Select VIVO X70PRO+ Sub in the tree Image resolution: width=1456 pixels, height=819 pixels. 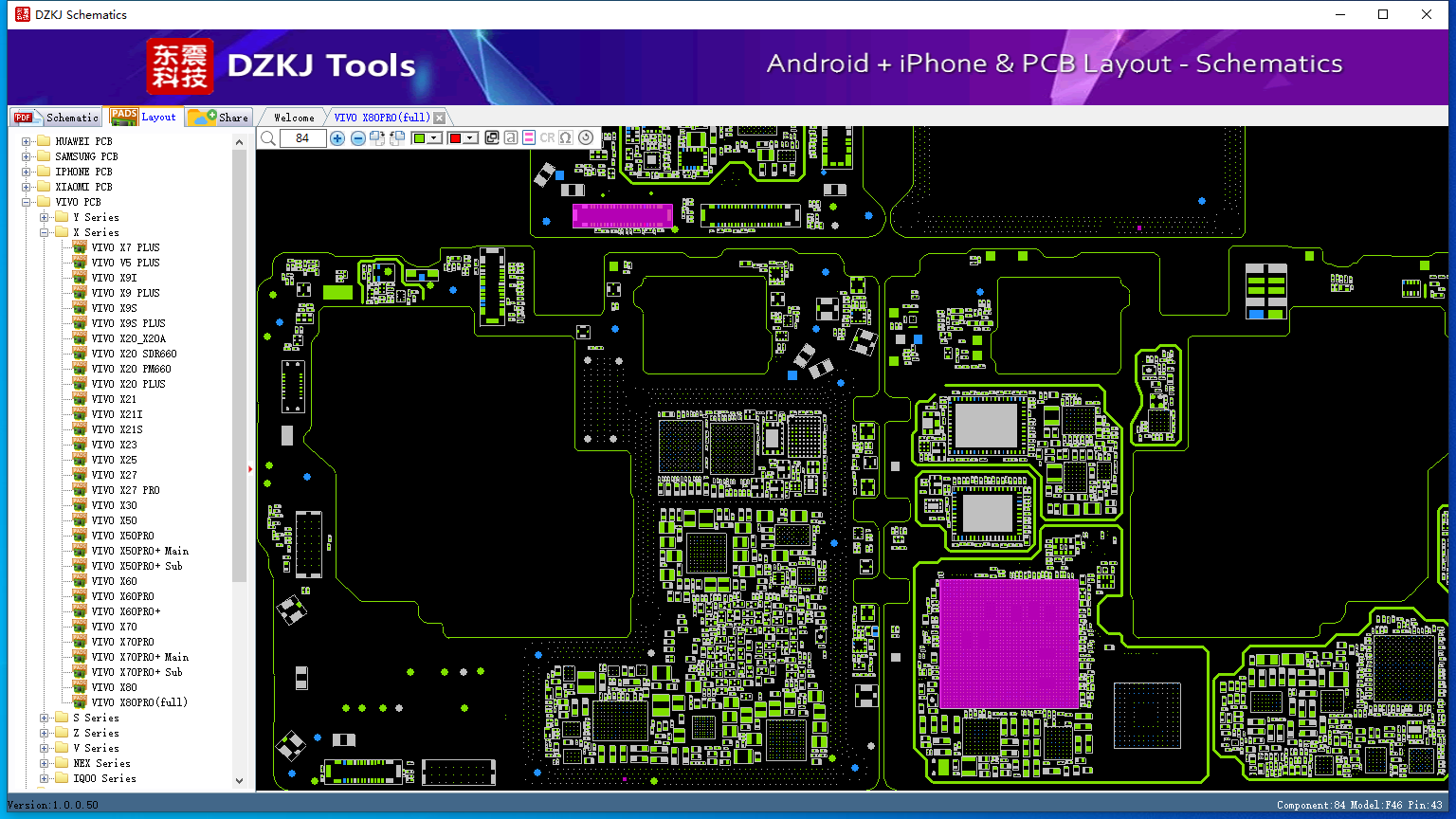pos(136,672)
